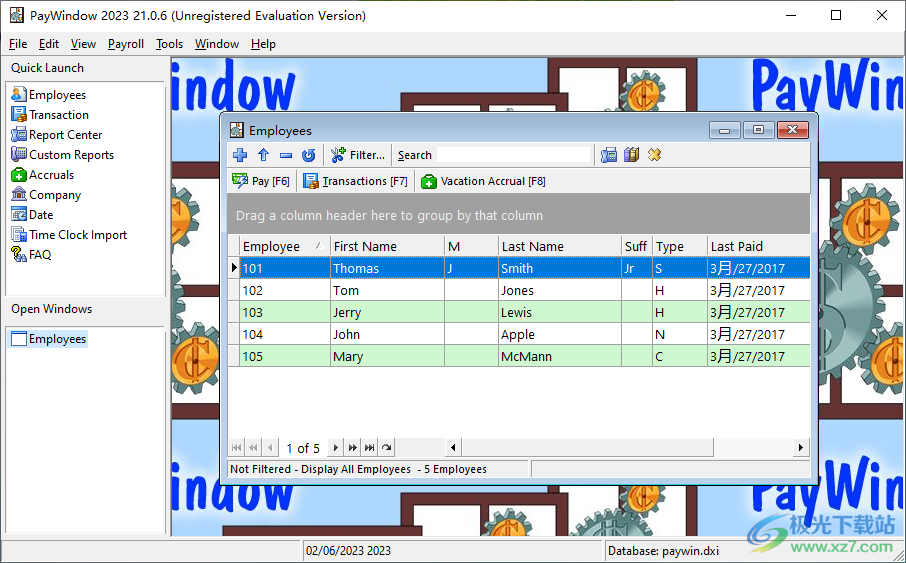The height and width of the screenshot is (563, 906).
Task: Click Database: paywin.dxi status field
Action: click(752, 551)
